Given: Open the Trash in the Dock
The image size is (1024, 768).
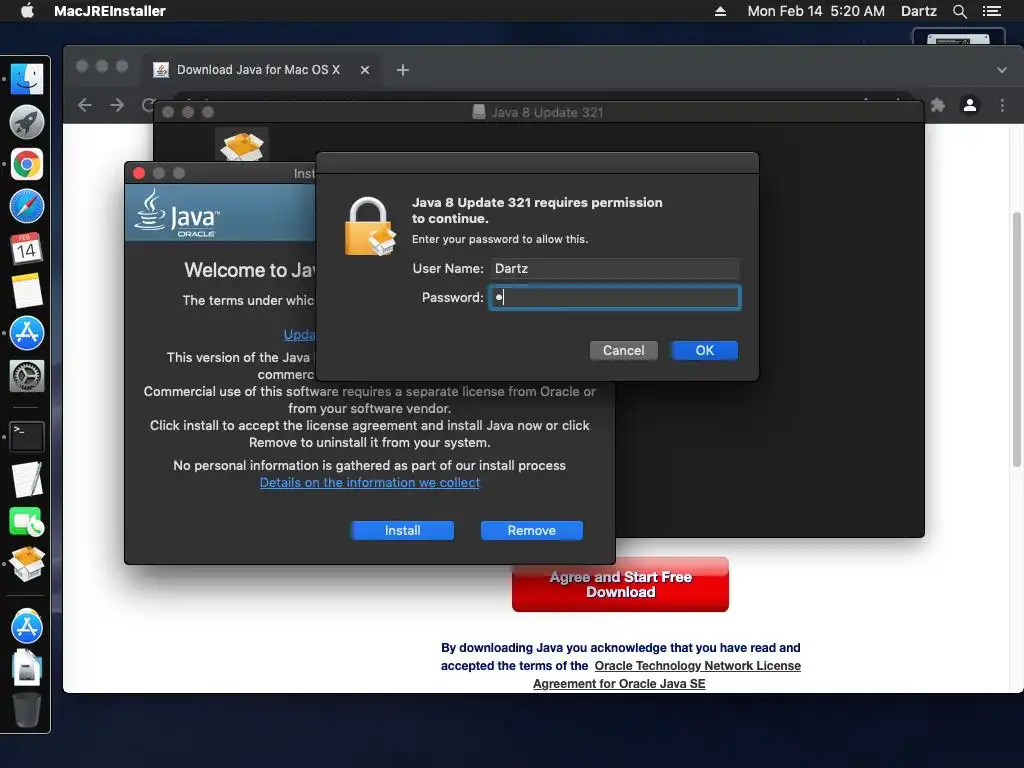Looking at the screenshot, I should pos(27,709).
